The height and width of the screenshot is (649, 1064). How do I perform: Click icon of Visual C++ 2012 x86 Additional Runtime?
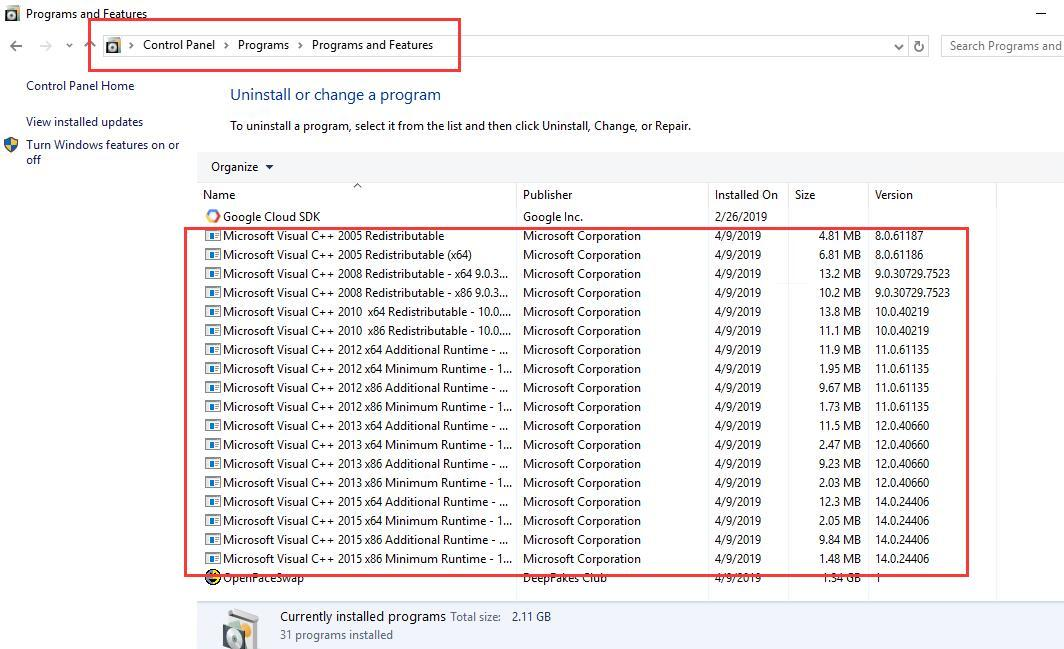click(212, 388)
